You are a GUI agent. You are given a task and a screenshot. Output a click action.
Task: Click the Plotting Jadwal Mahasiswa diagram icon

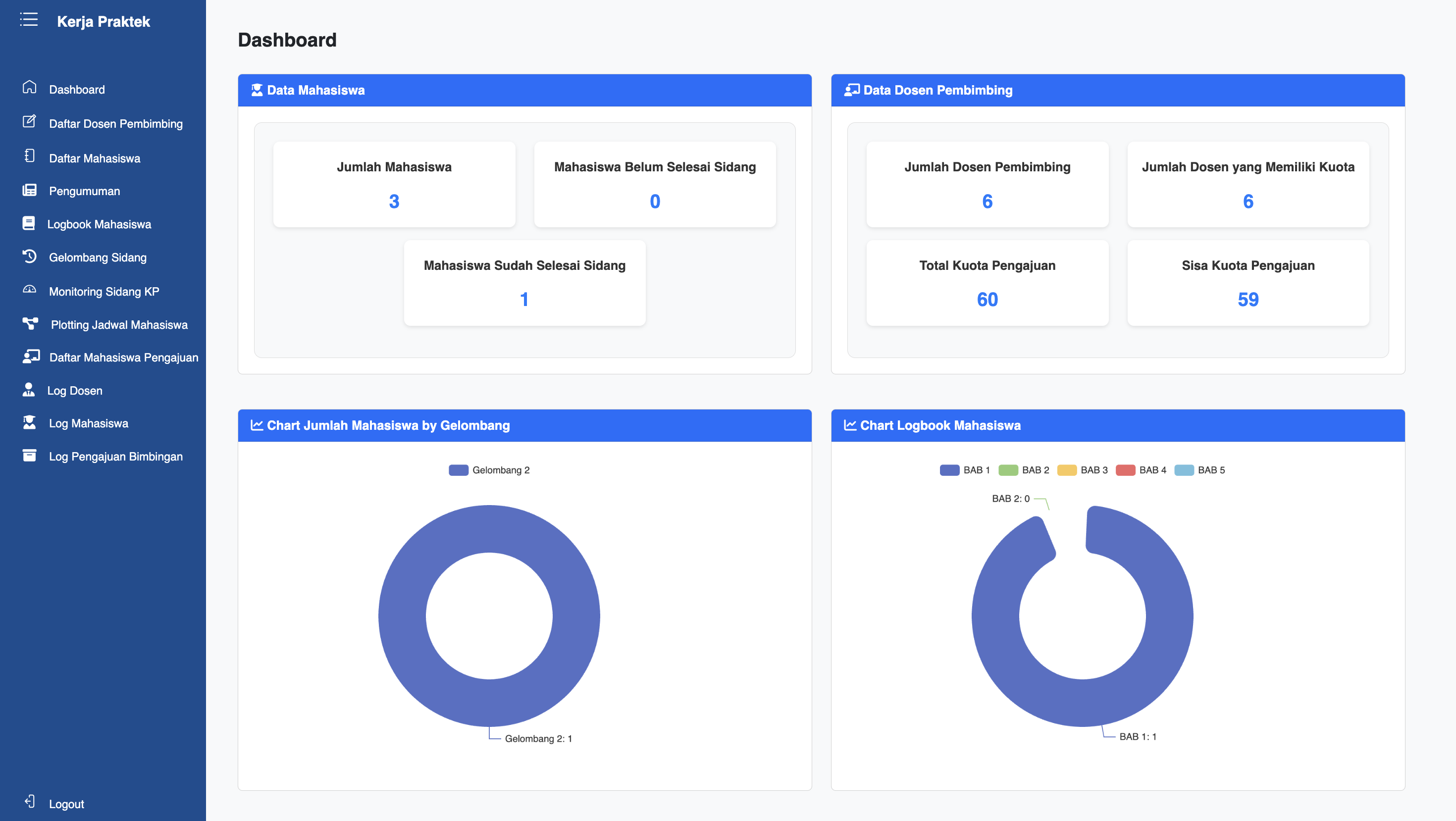pos(30,323)
